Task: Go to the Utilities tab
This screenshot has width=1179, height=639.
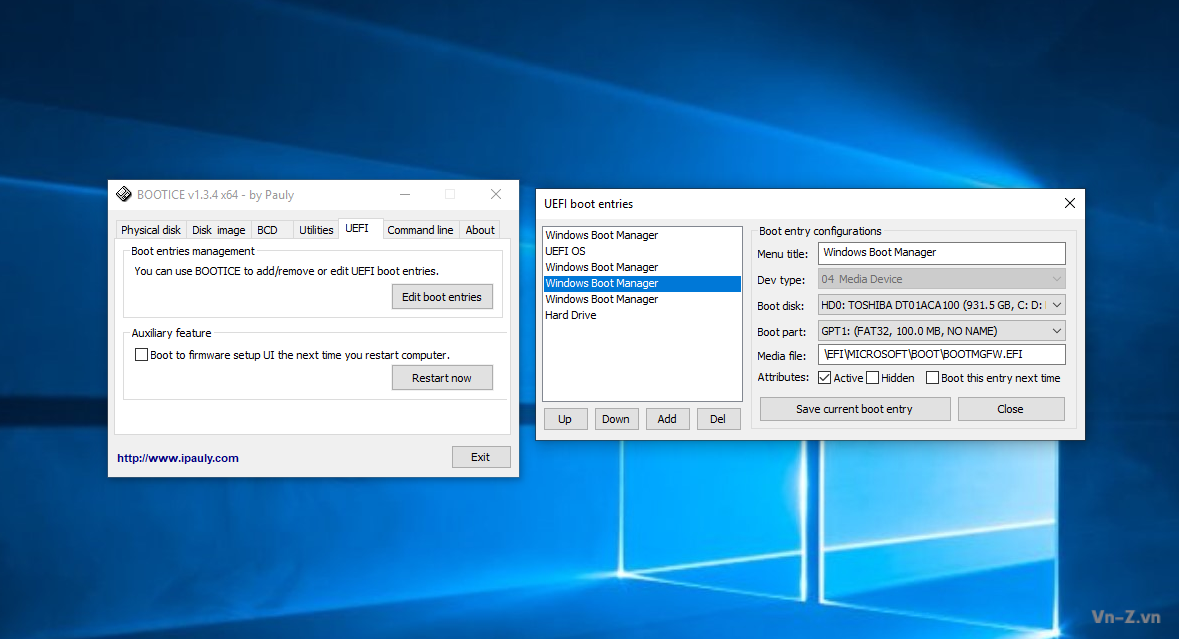Action: pos(316,230)
